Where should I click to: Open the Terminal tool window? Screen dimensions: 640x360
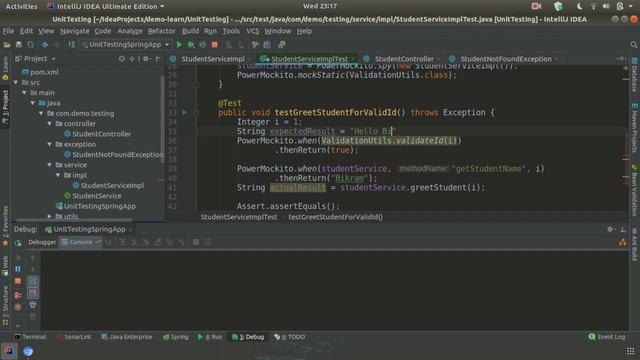[30, 337]
